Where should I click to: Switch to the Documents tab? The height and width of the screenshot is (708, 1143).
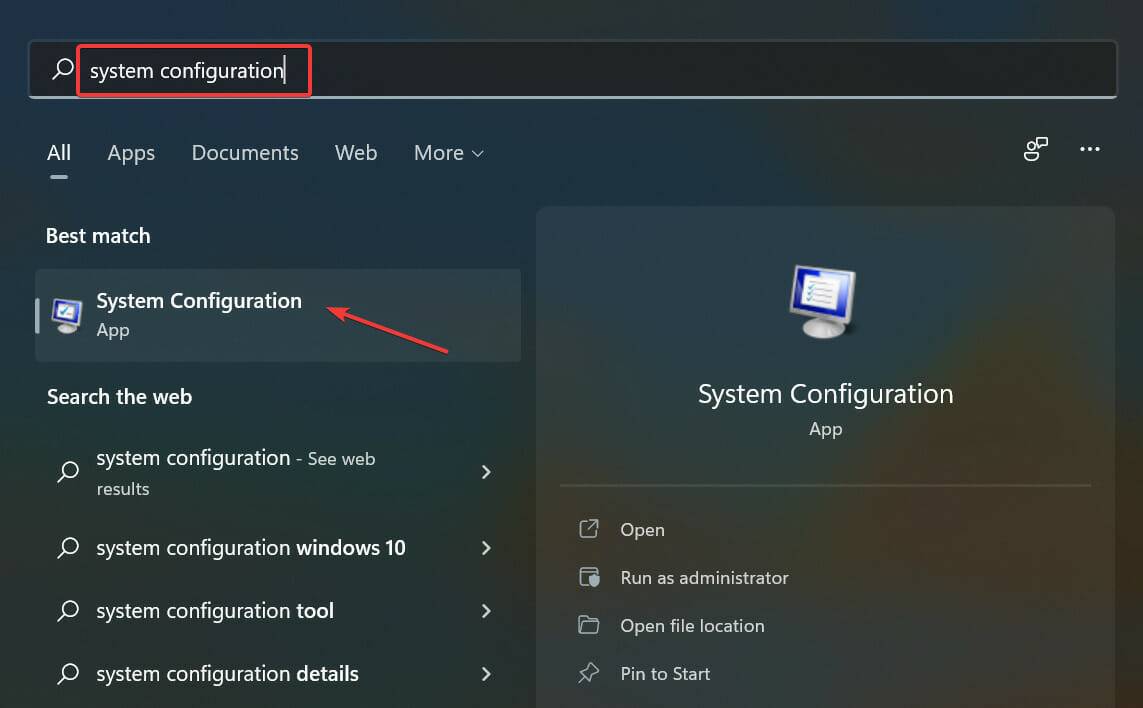pyautogui.click(x=245, y=153)
